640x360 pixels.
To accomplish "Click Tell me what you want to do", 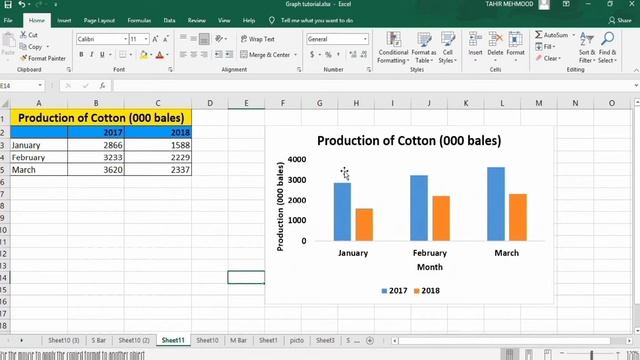I will point(317,20).
